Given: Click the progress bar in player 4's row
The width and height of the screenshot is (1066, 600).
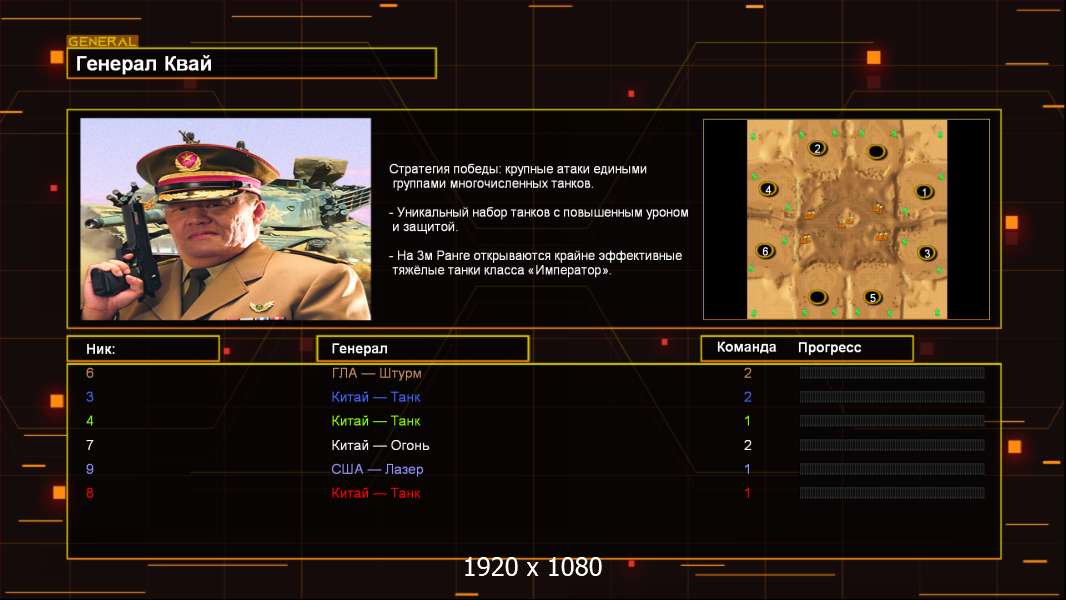Looking at the screenshot, I should pyautogui.click(x=892, y=421).
